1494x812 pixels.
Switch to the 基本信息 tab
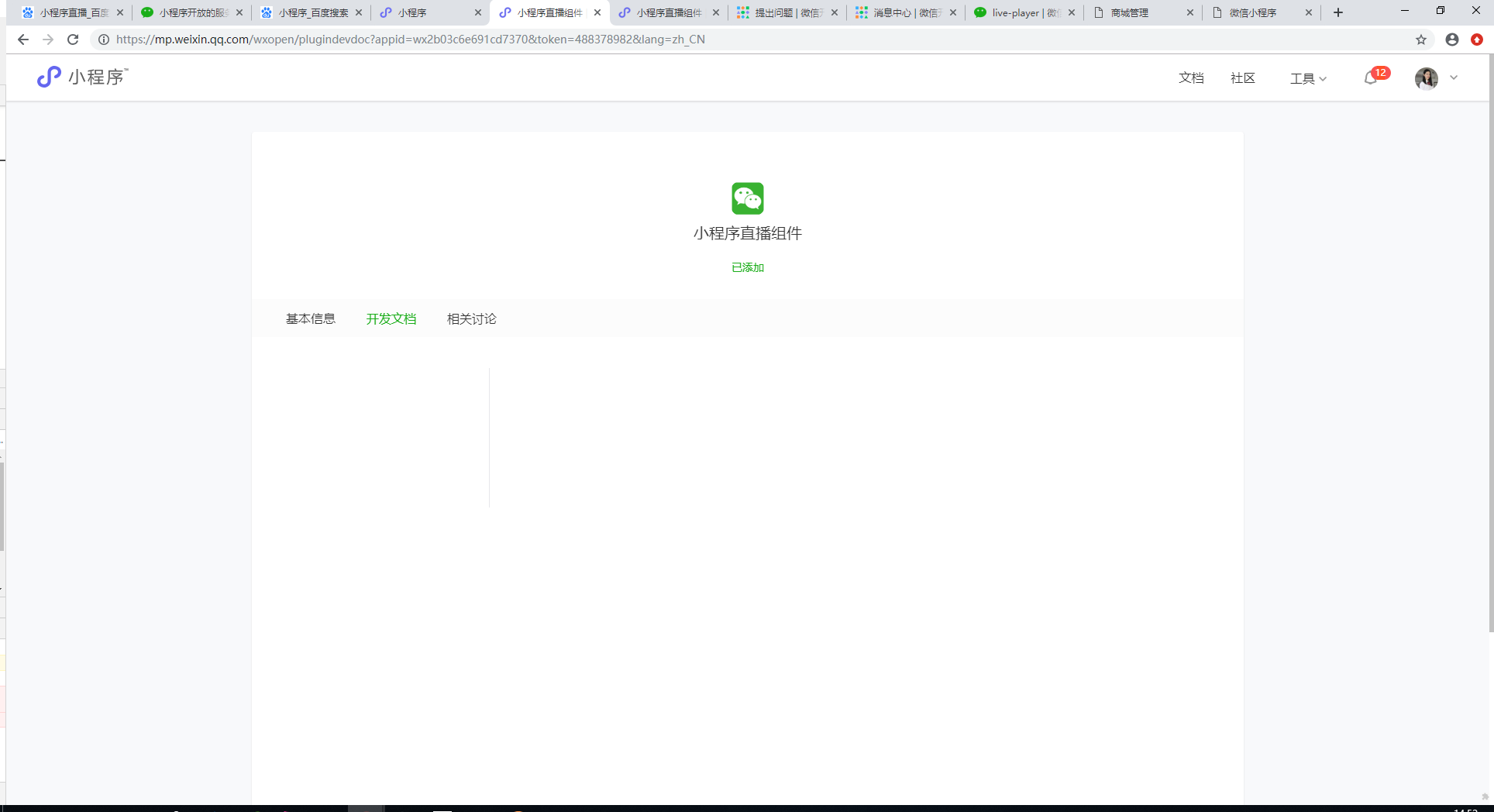311,318
